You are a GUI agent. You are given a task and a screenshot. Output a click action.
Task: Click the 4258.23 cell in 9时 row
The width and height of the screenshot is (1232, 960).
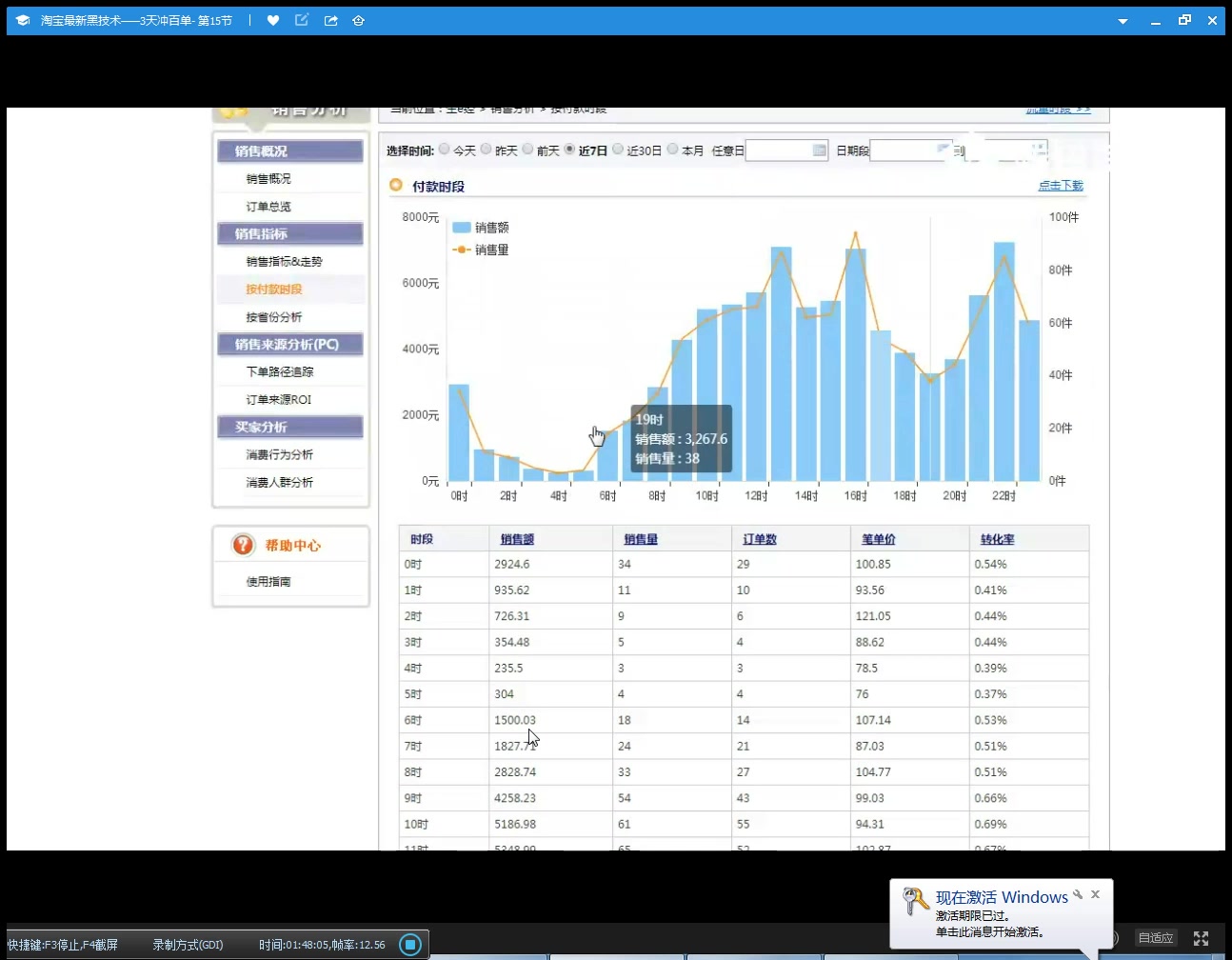coord(515,799)
